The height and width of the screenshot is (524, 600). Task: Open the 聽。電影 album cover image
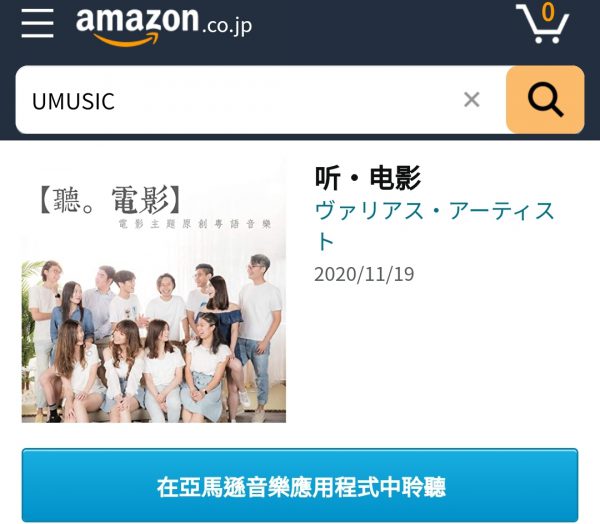coord(154,292)
